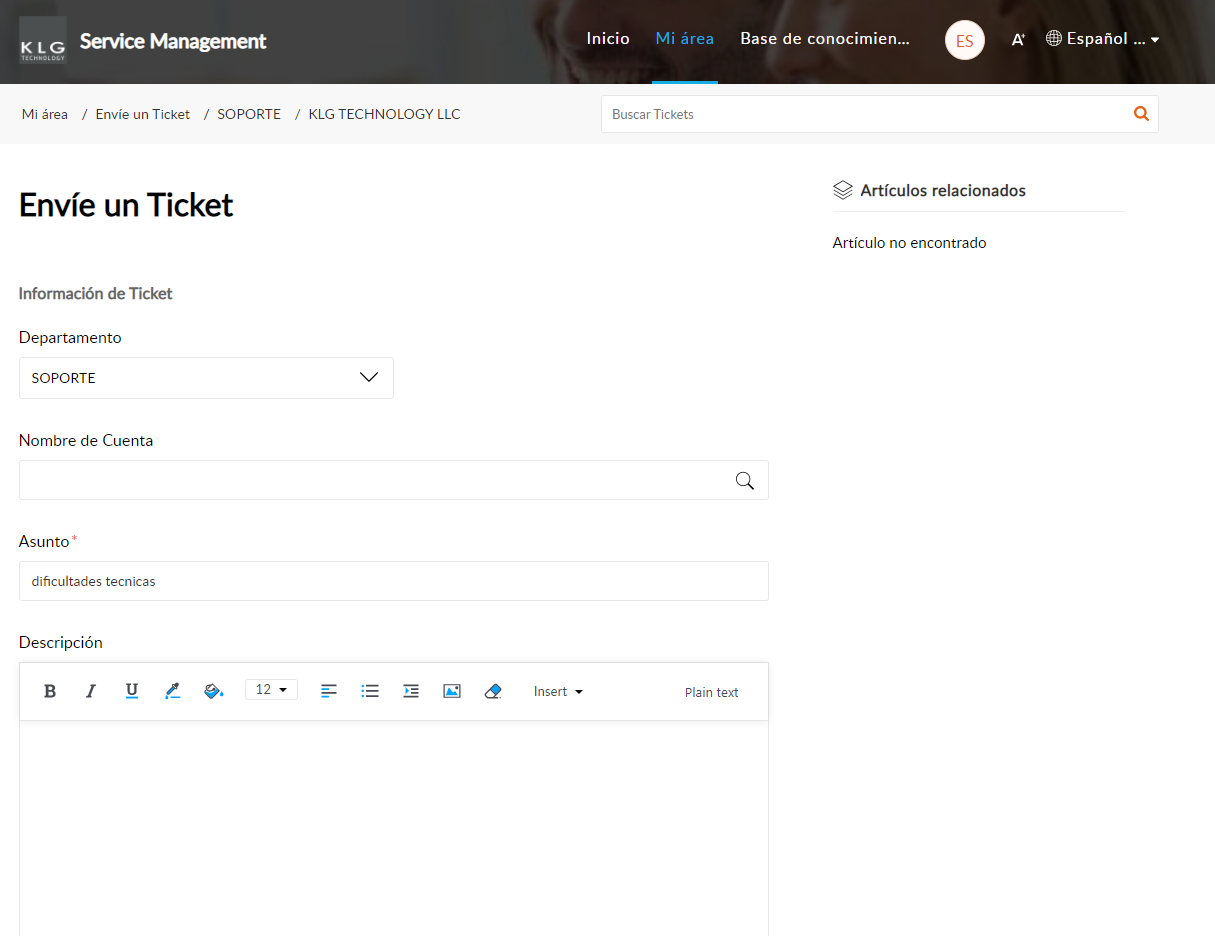Open text alignment options

pos(329,691)
